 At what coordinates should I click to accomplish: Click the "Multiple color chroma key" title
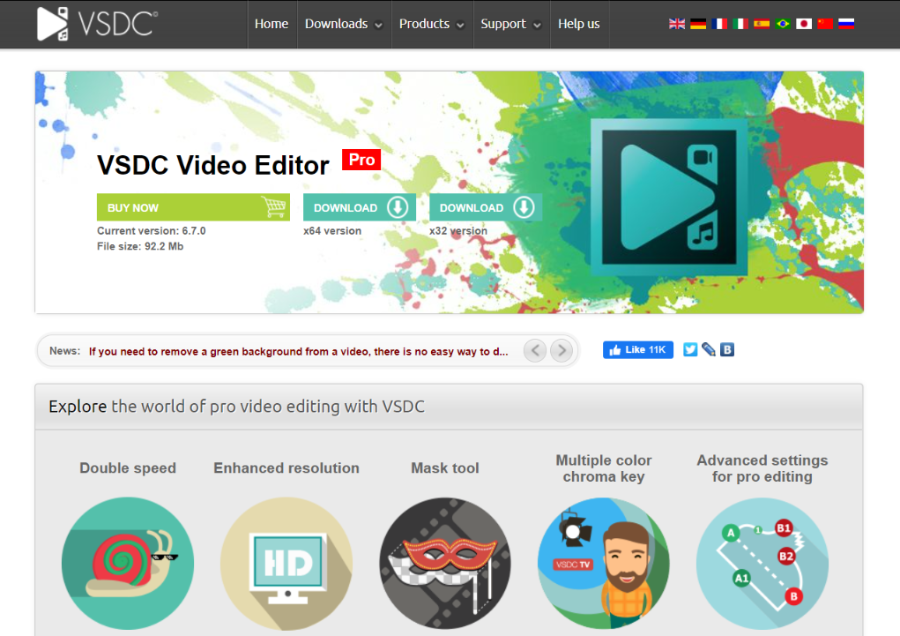604,468
